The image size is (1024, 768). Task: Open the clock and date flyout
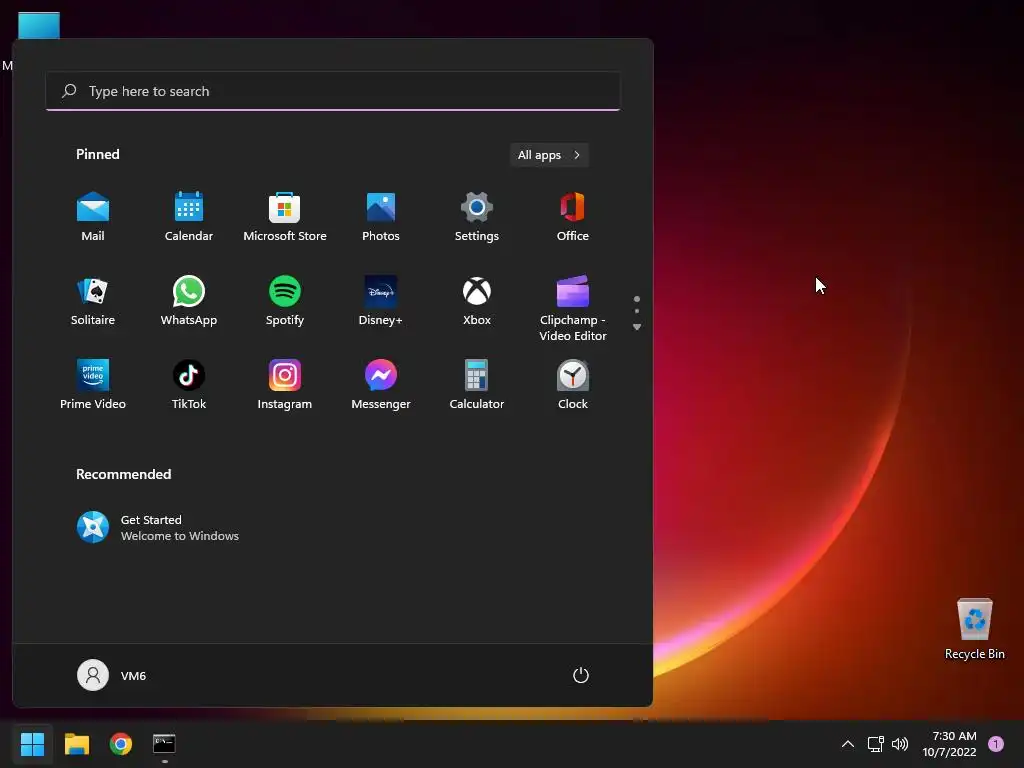pos(949,744)
